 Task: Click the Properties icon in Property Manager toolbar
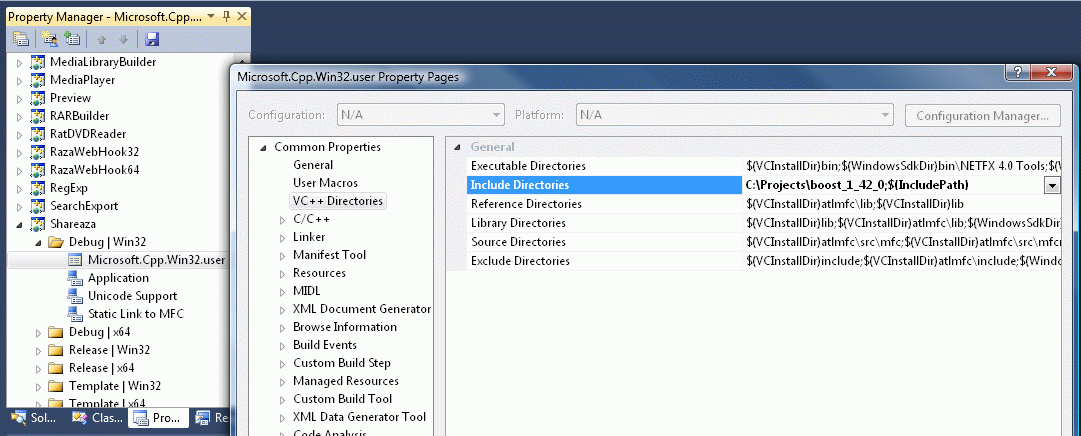[21, 39]
